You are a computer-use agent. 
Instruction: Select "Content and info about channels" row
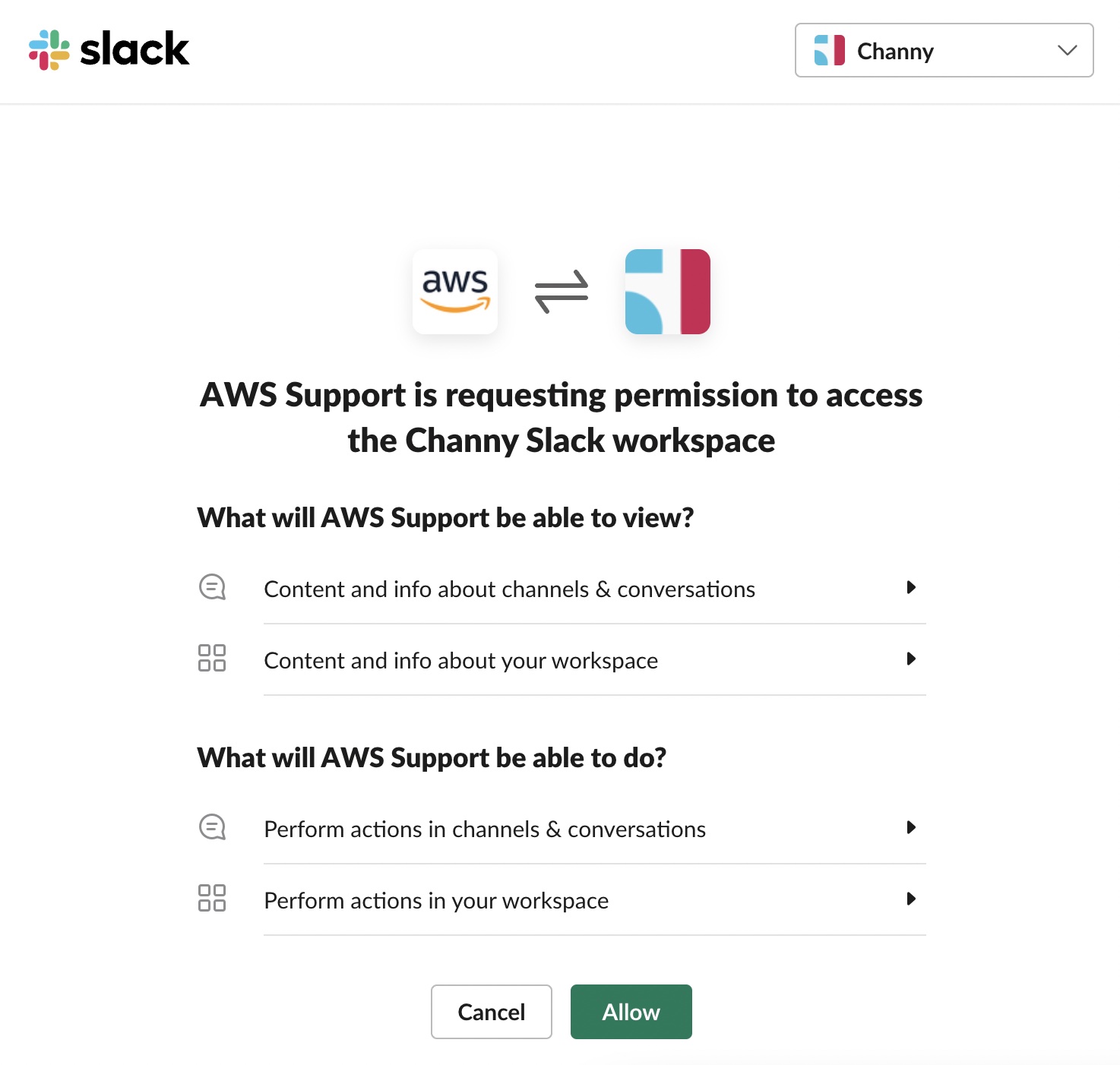(x=509, y=589)
